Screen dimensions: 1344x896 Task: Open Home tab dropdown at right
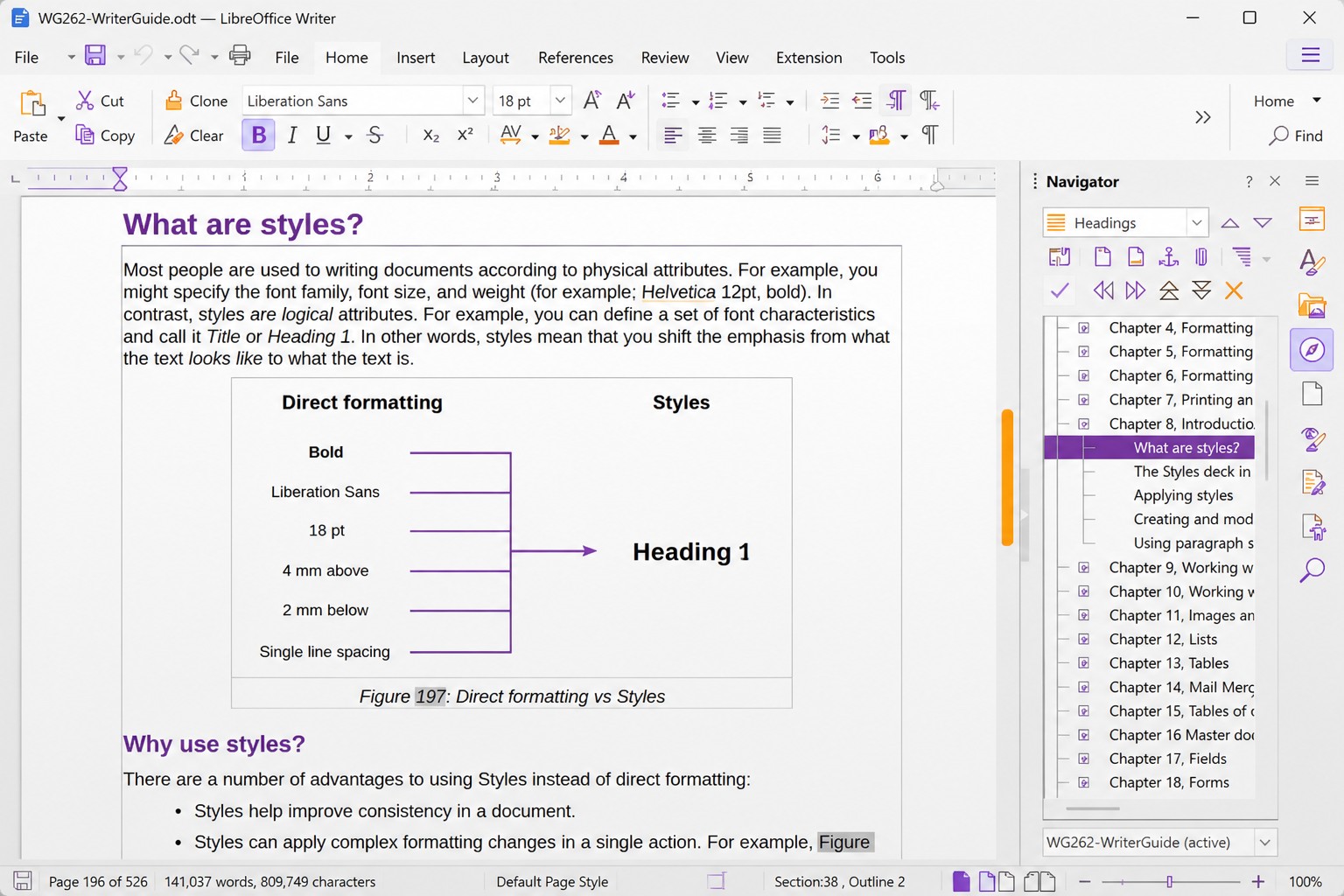1317,101
